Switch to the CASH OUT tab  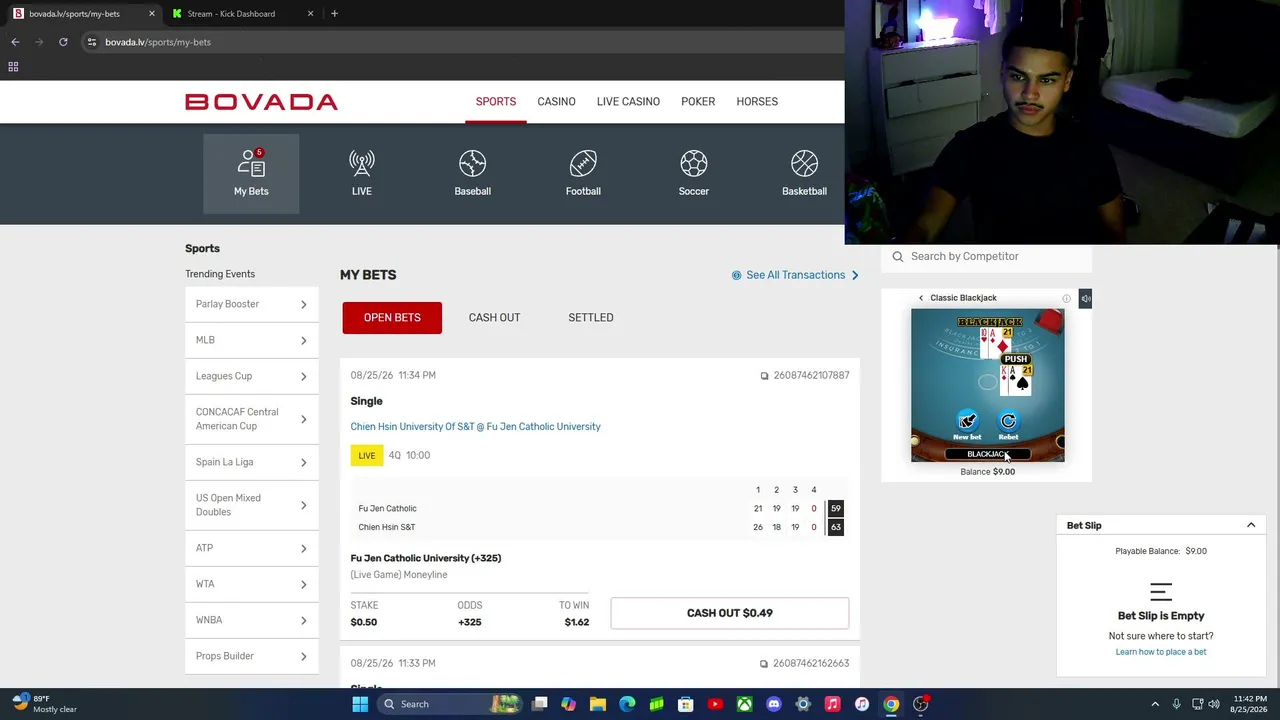pyautogui.click(x=494, y=318)
